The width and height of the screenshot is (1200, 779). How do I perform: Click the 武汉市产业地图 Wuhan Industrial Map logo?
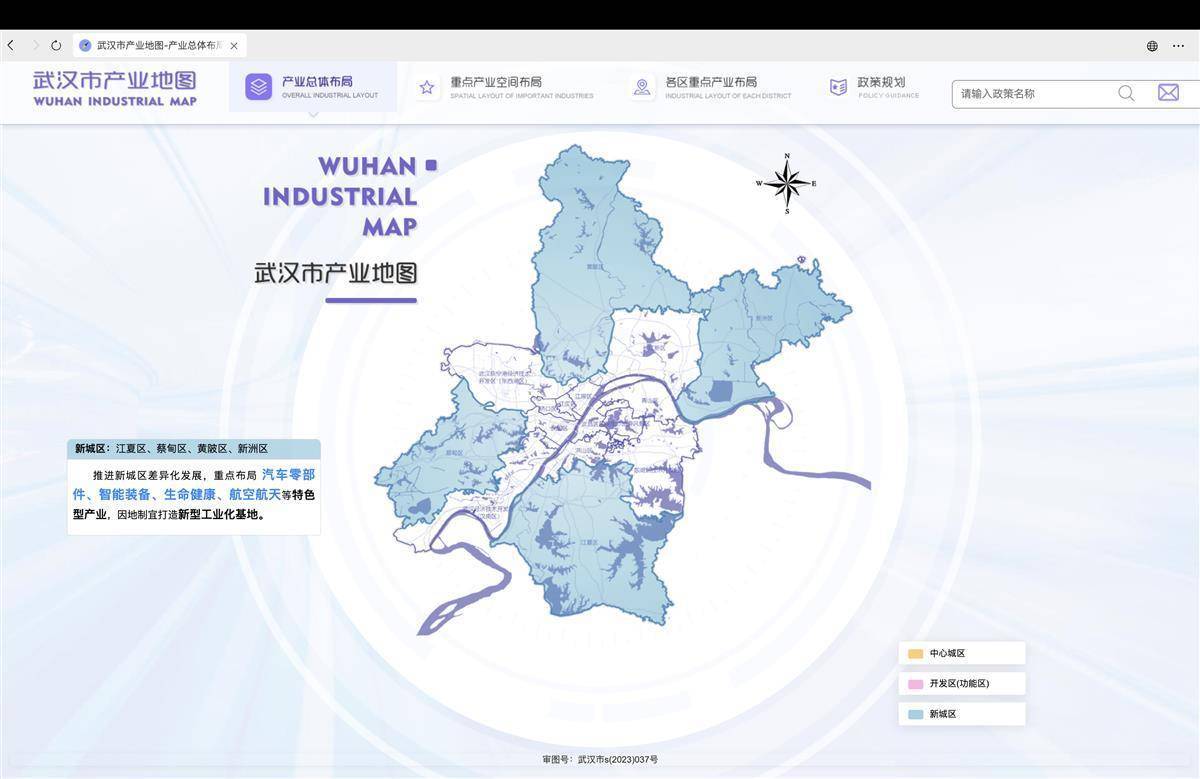115,88
